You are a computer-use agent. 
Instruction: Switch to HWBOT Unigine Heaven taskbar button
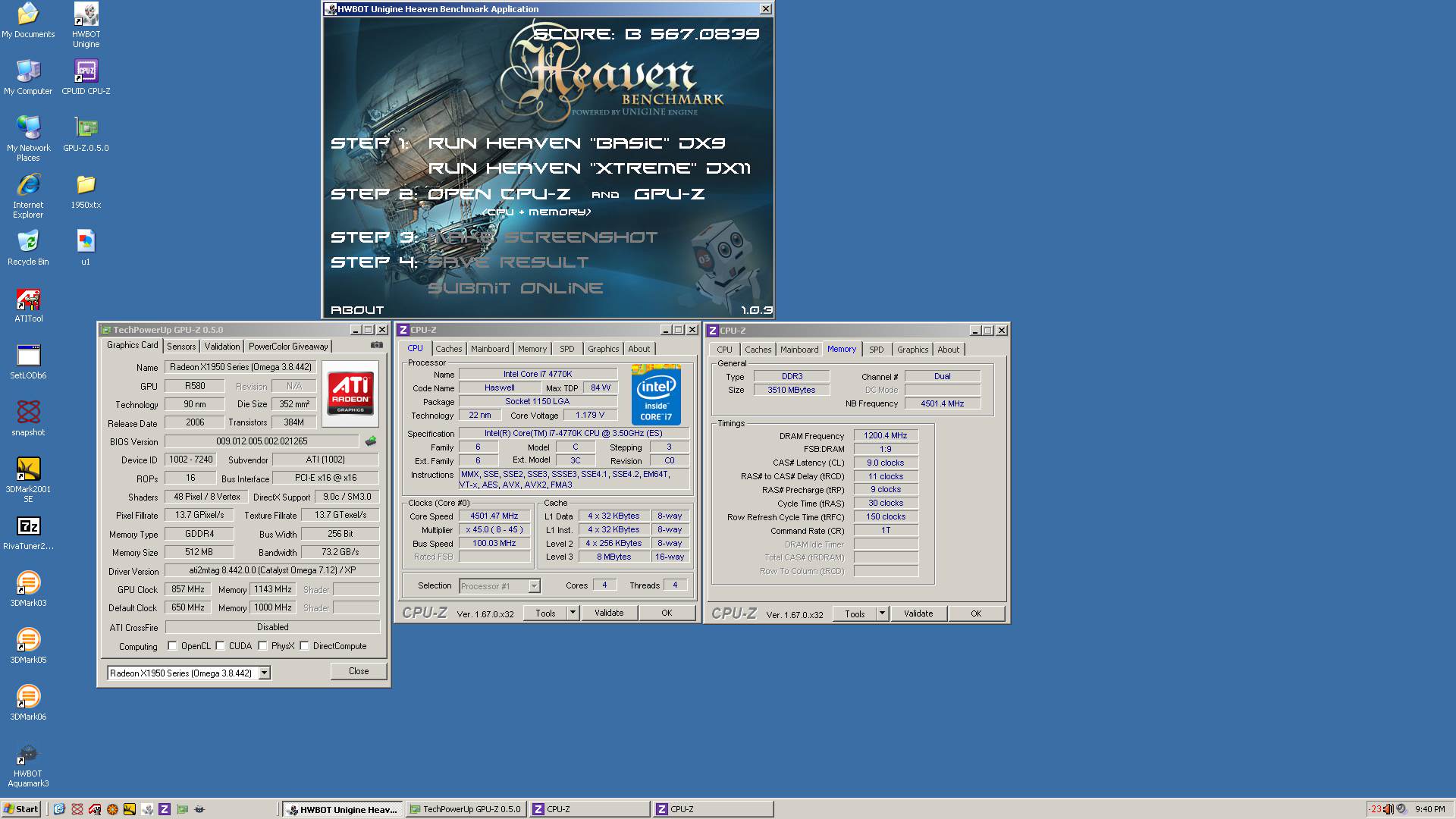[x=342, y=809]
